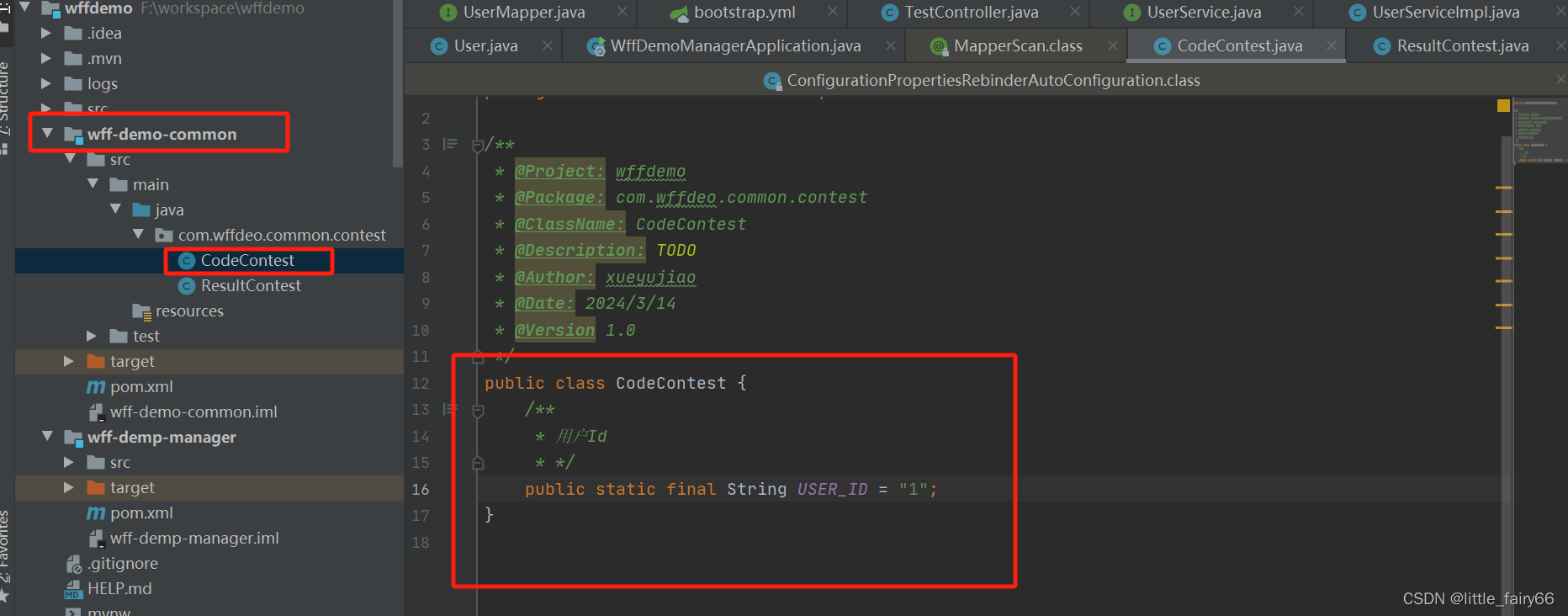Close the CodeContest.java tab

coord(1332,45)
